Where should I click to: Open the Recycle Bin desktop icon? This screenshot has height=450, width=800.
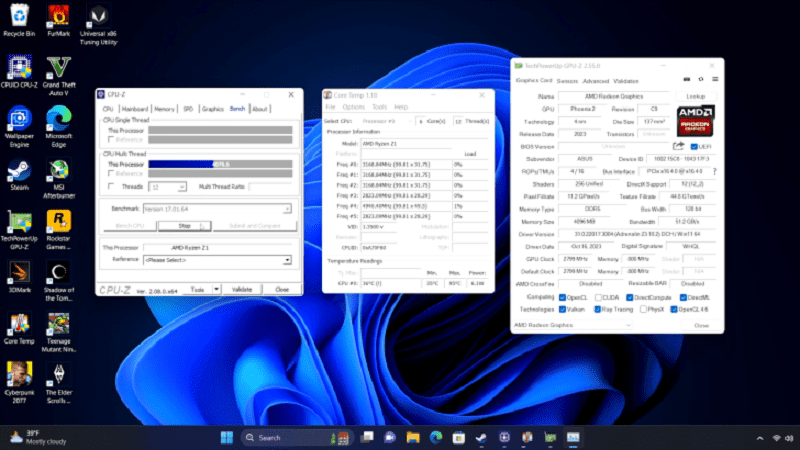coord(19,20)
